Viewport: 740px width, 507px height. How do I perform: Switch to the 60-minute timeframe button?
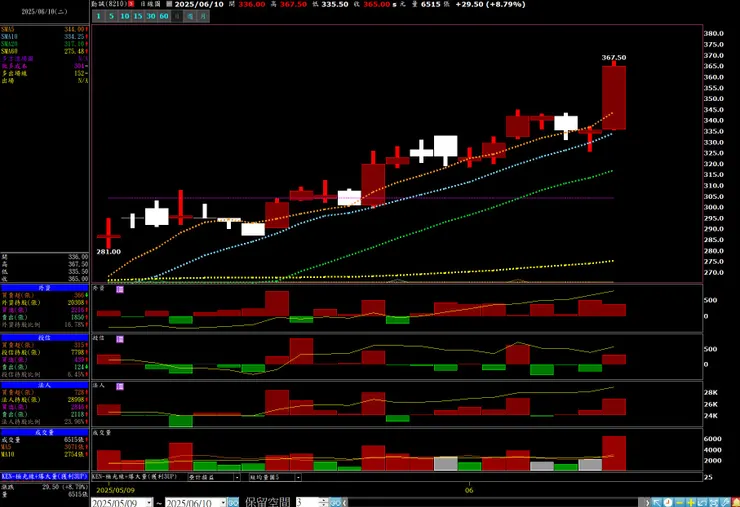pyautogui.click(x=164, y=16)
